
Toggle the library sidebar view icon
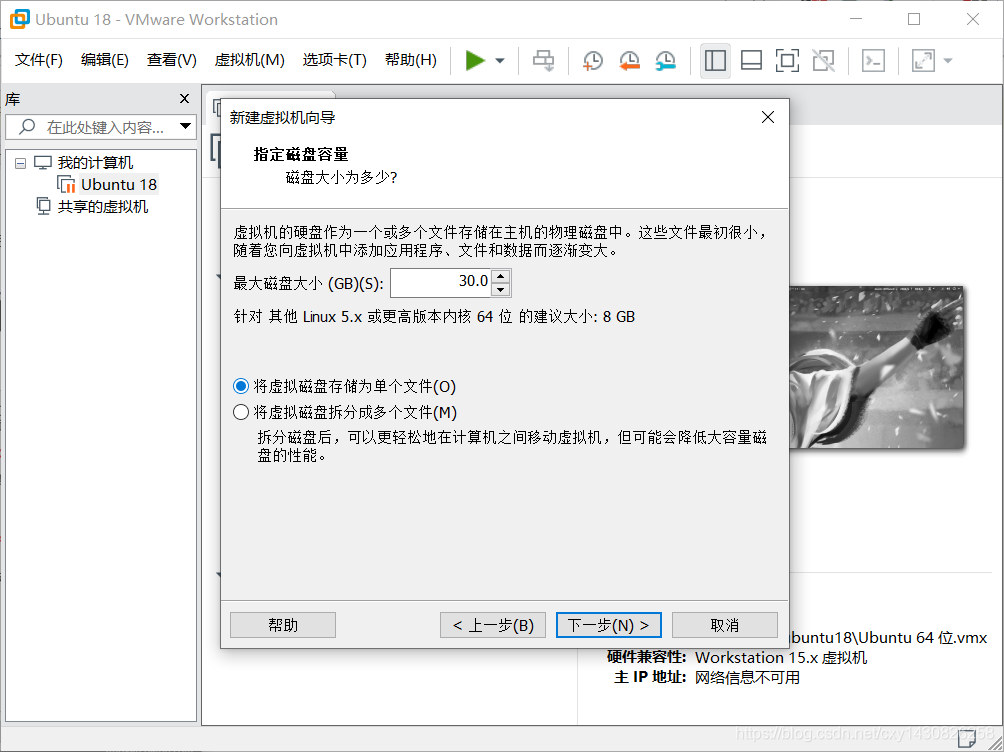pos(715,61)
